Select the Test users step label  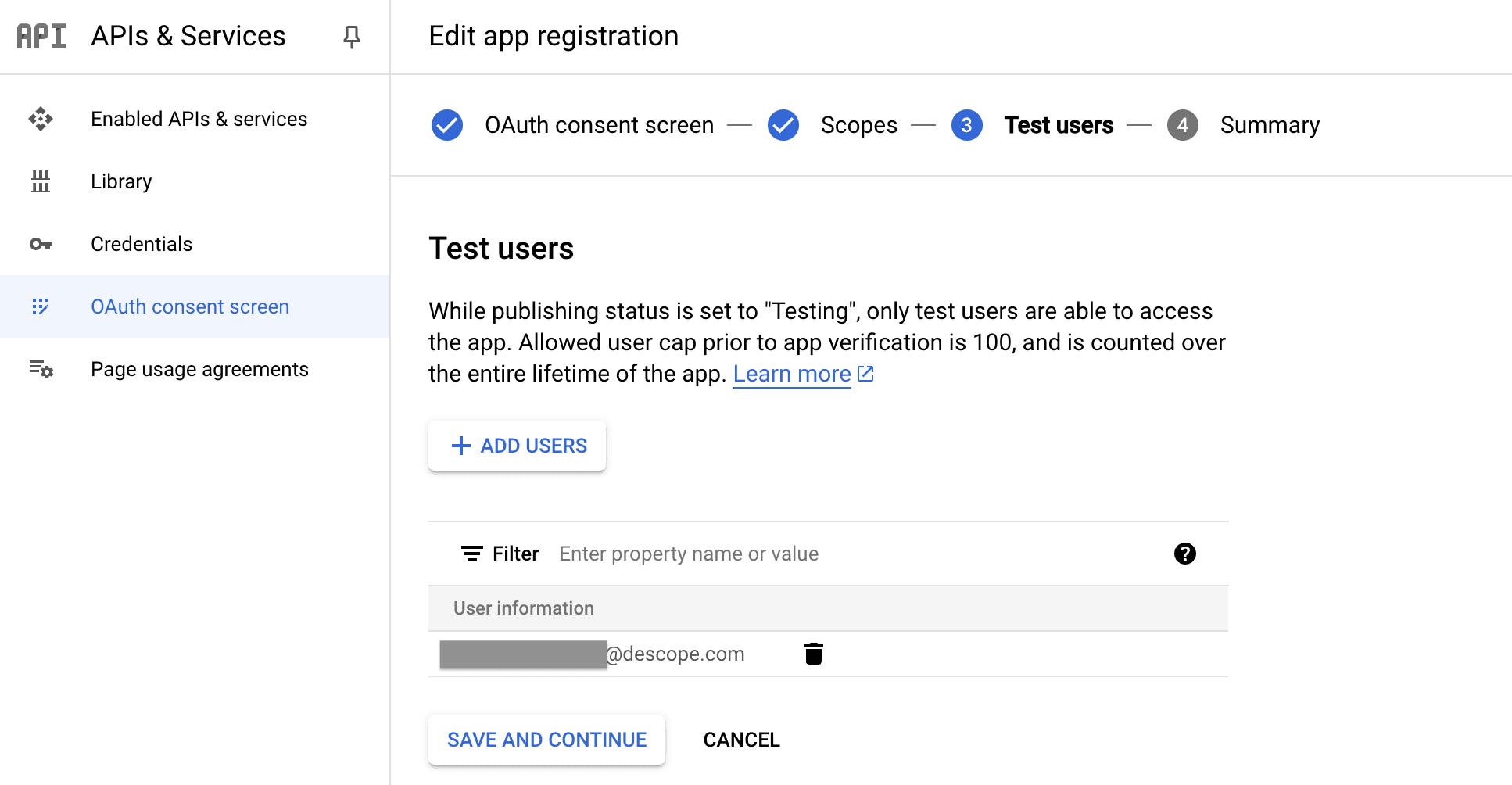click(x=1059, y=125)
